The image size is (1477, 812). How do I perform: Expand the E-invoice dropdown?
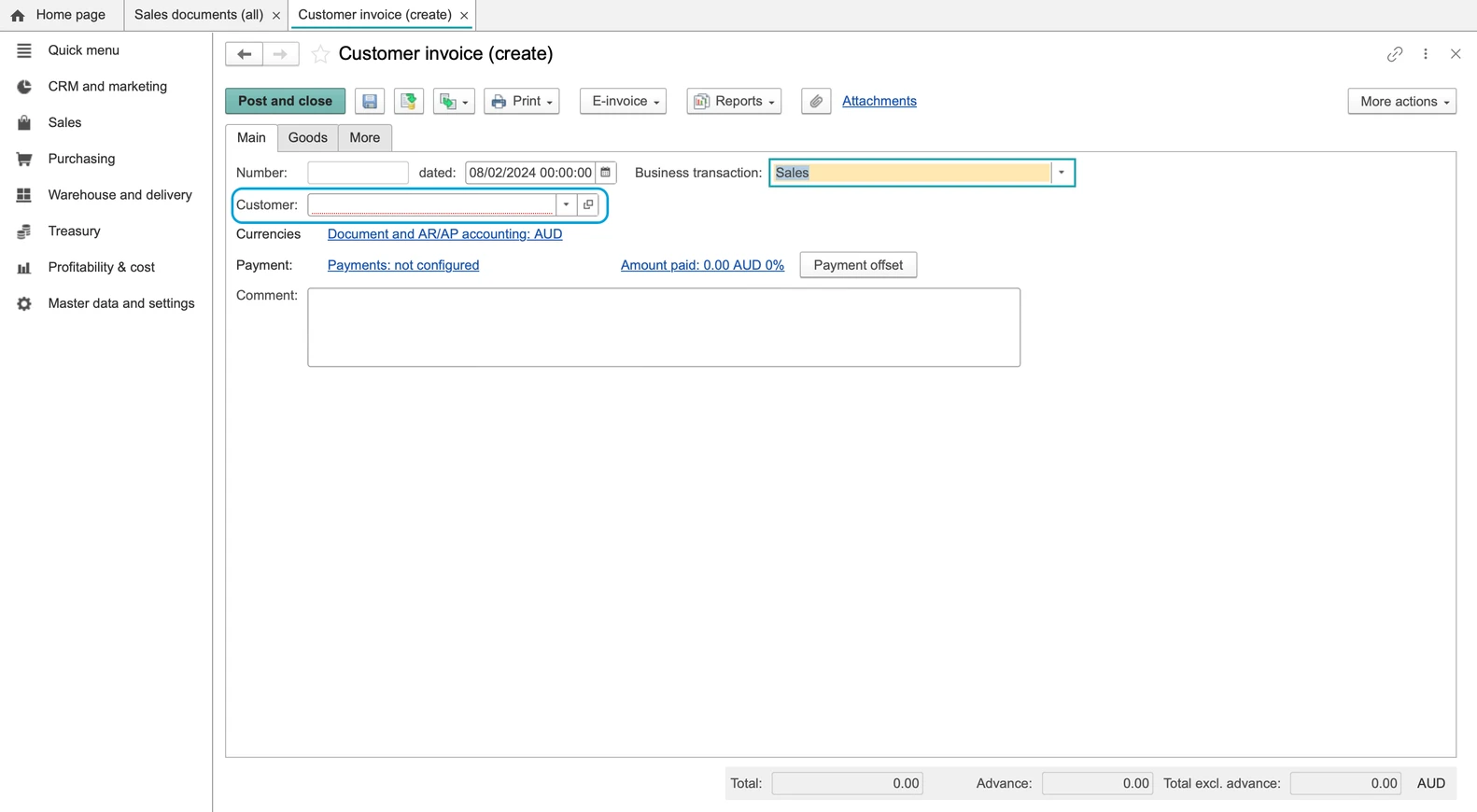pos(624,101)
